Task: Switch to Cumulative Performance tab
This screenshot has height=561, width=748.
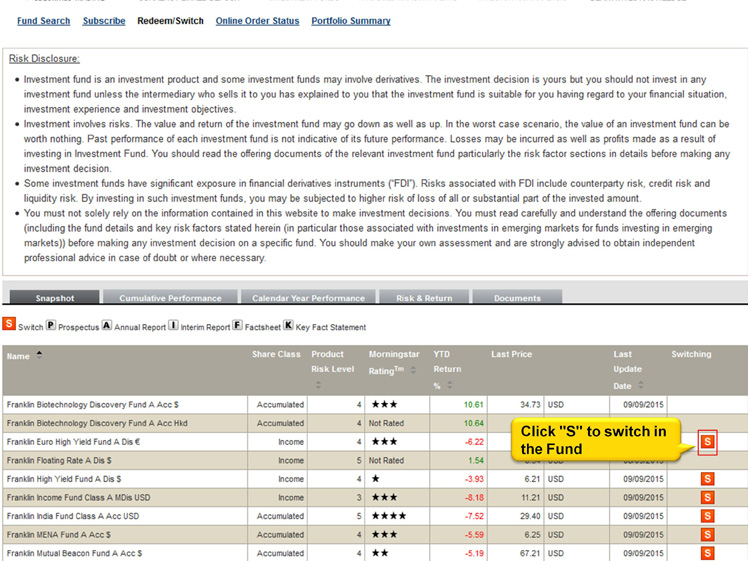Action: (x=170, y=297)
